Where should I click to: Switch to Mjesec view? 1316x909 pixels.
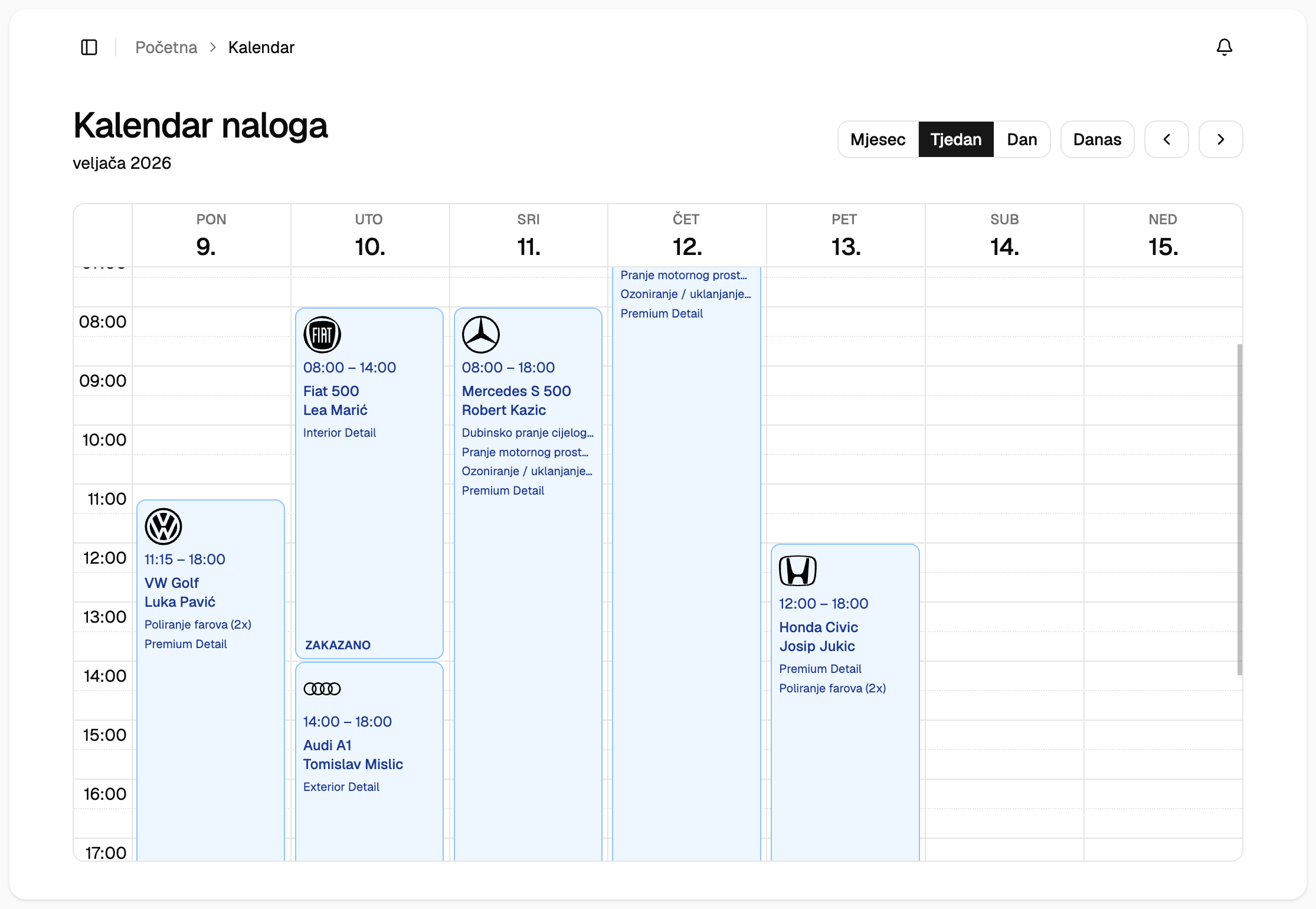pos(878,139)
